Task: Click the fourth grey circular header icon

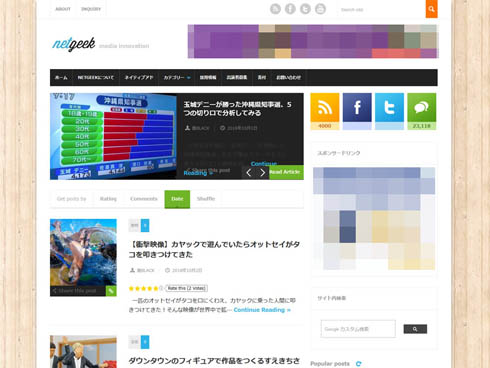Action: coord(320,9)
